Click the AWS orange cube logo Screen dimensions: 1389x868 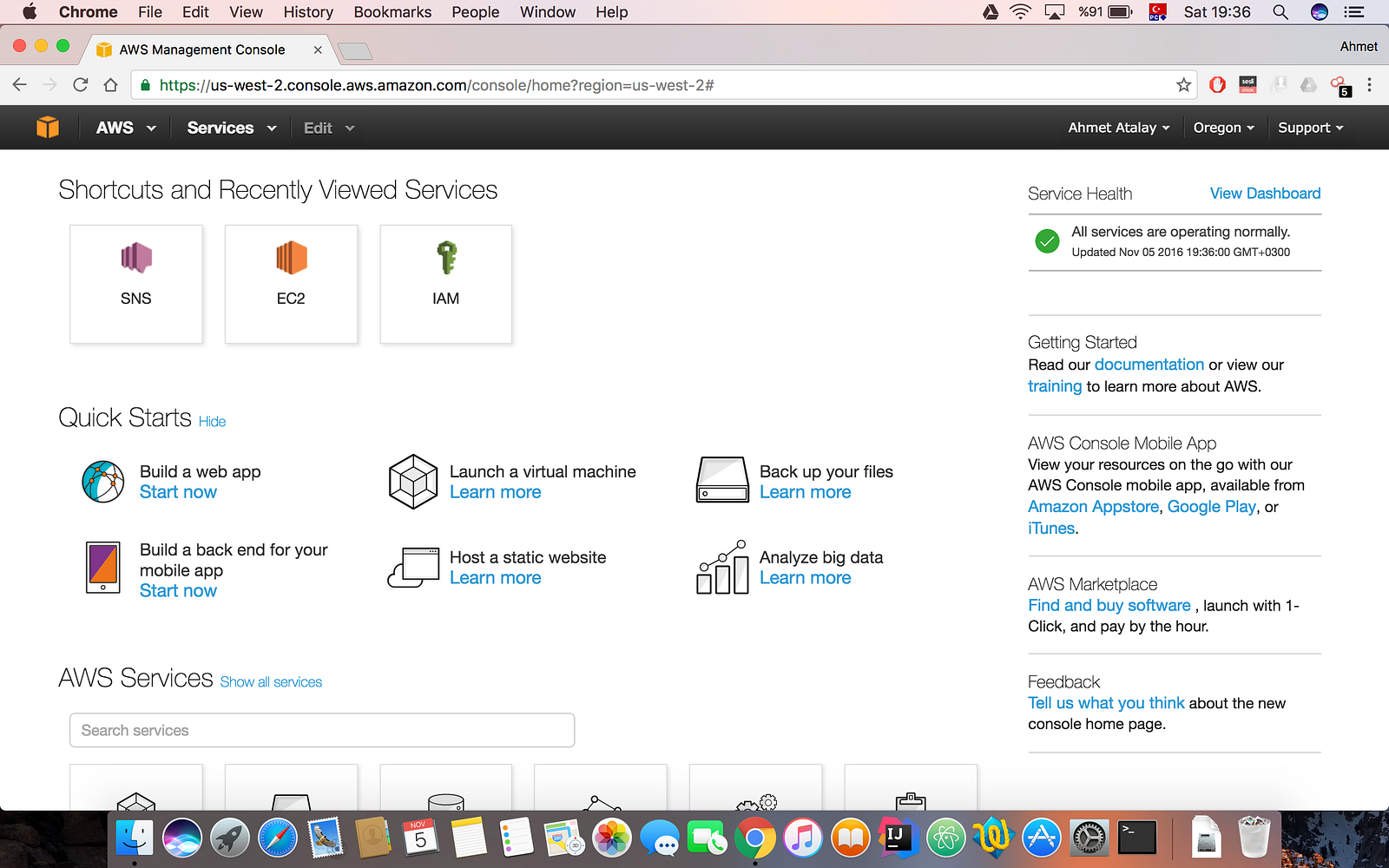(x=48, y=128)
